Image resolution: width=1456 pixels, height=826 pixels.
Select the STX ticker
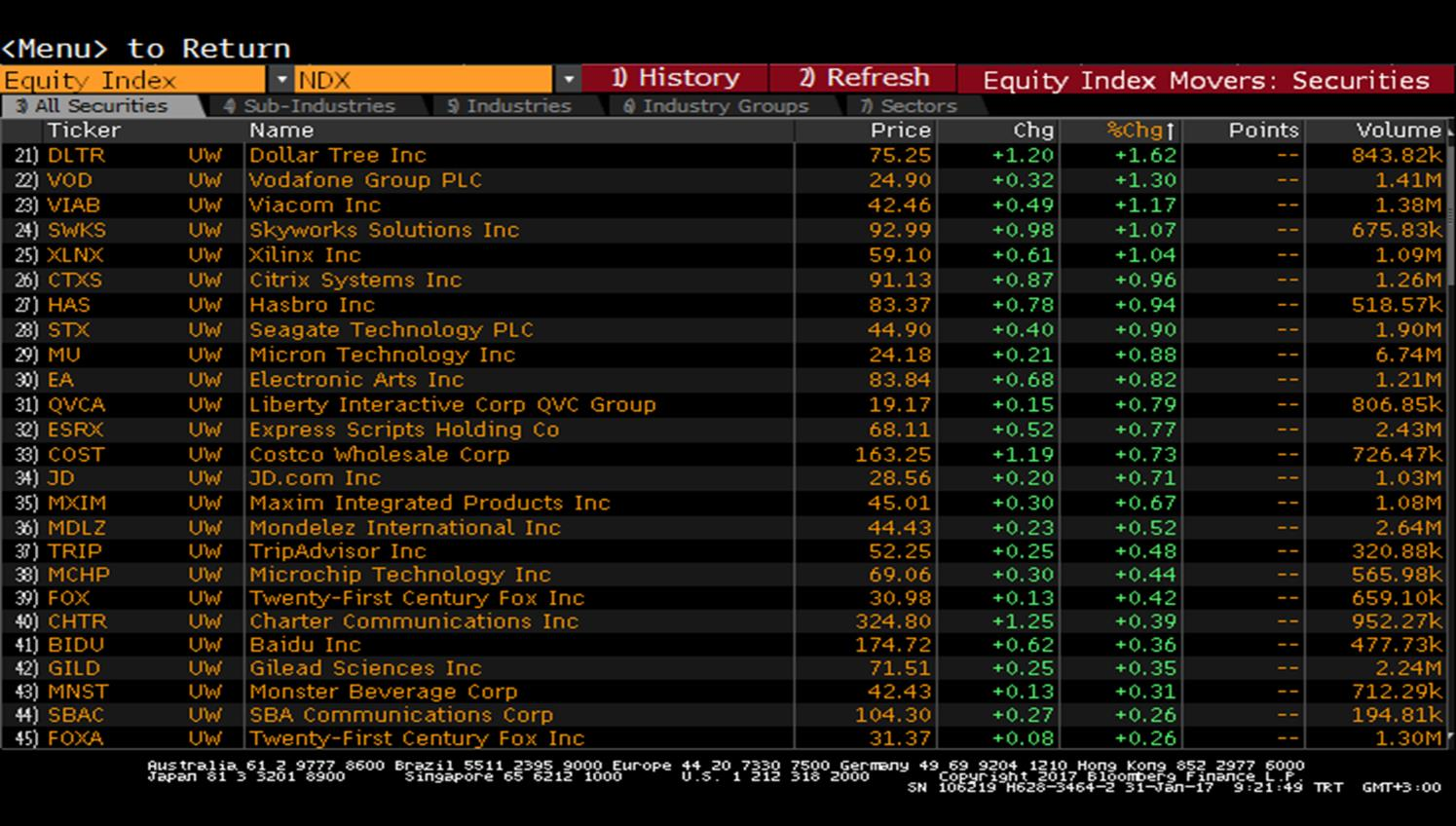click(69, 330)
